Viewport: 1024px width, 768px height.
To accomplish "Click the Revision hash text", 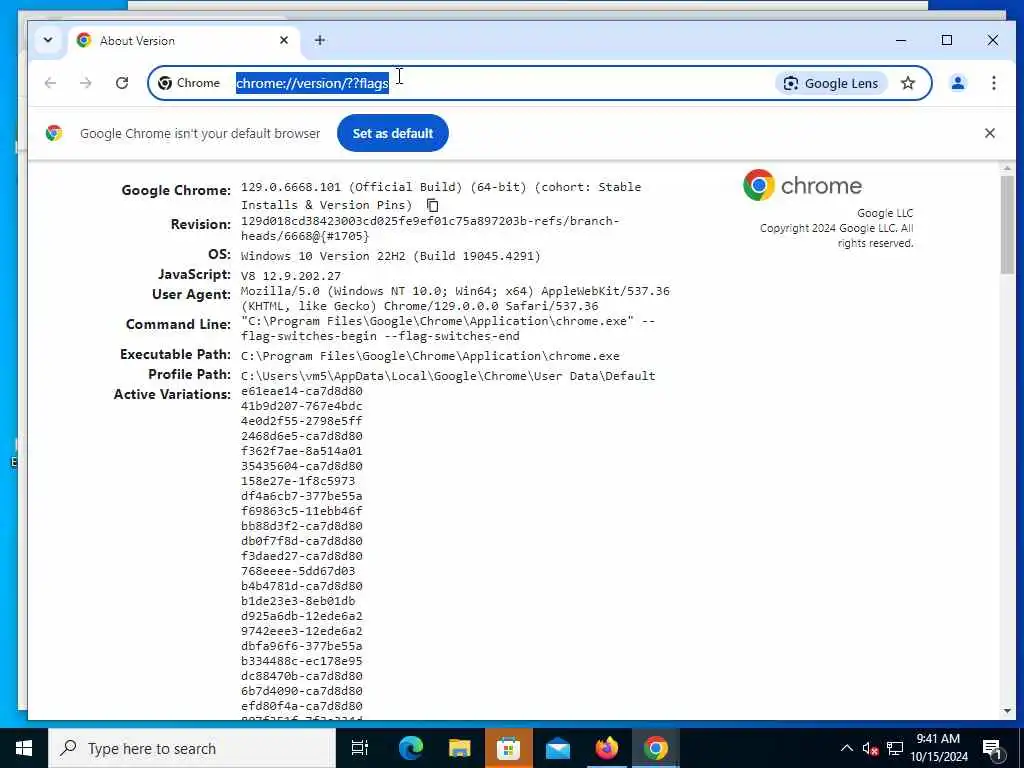I will (430, 229).
